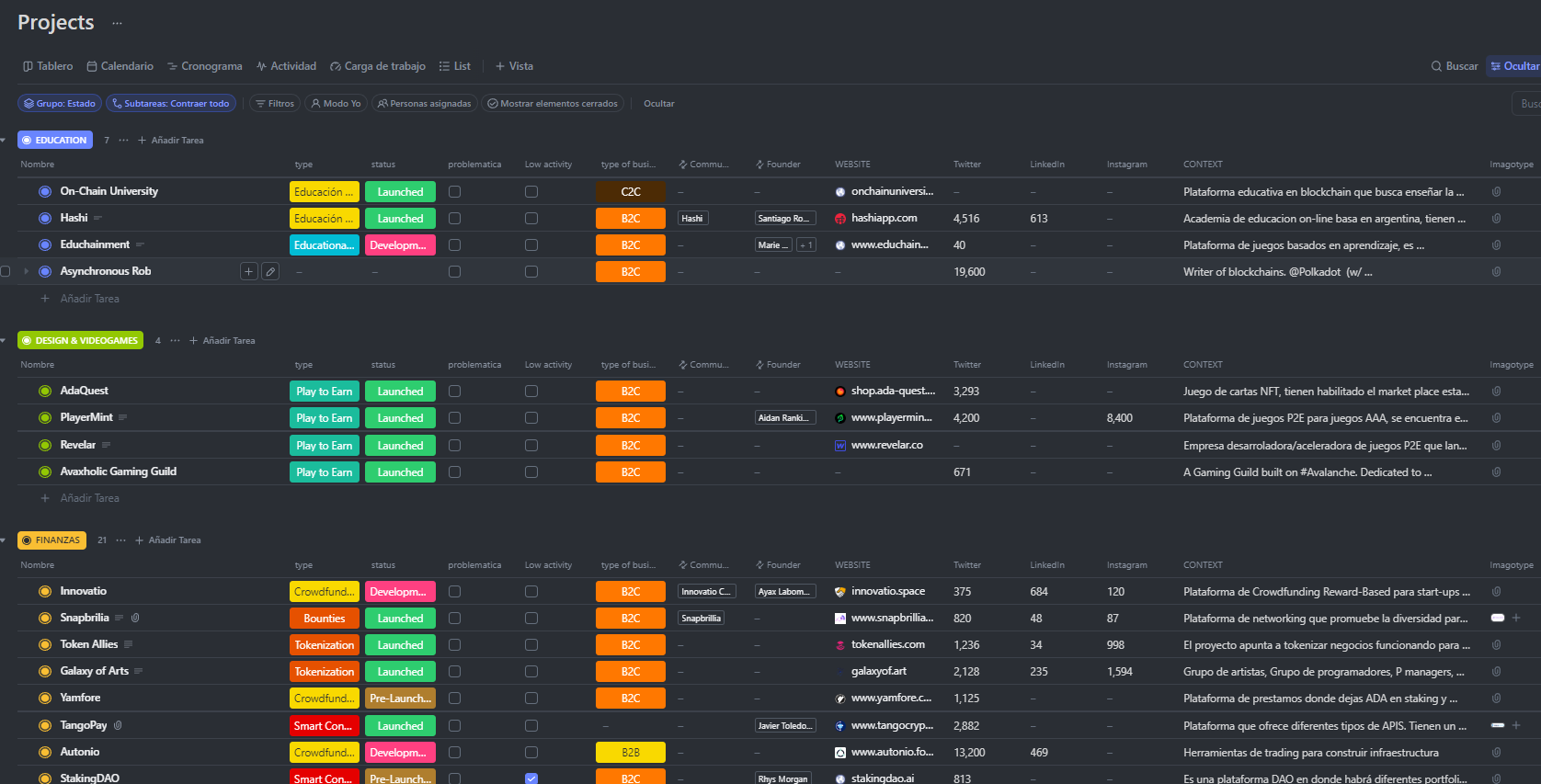
Task: Open the Imagotype attachment icon for Educhainment
Action: click(x=1496, y=245)
